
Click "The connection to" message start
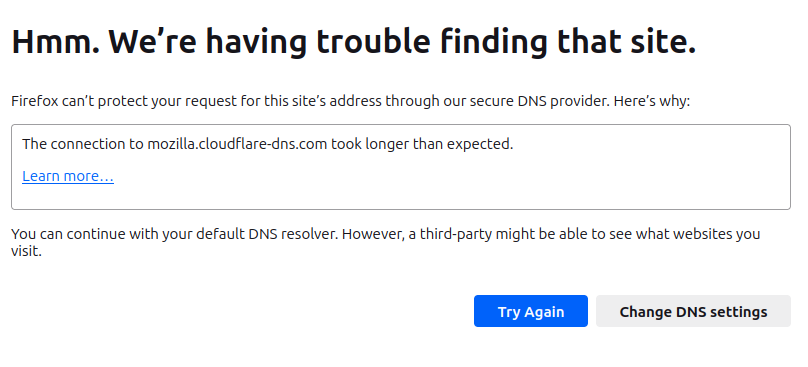83,144
